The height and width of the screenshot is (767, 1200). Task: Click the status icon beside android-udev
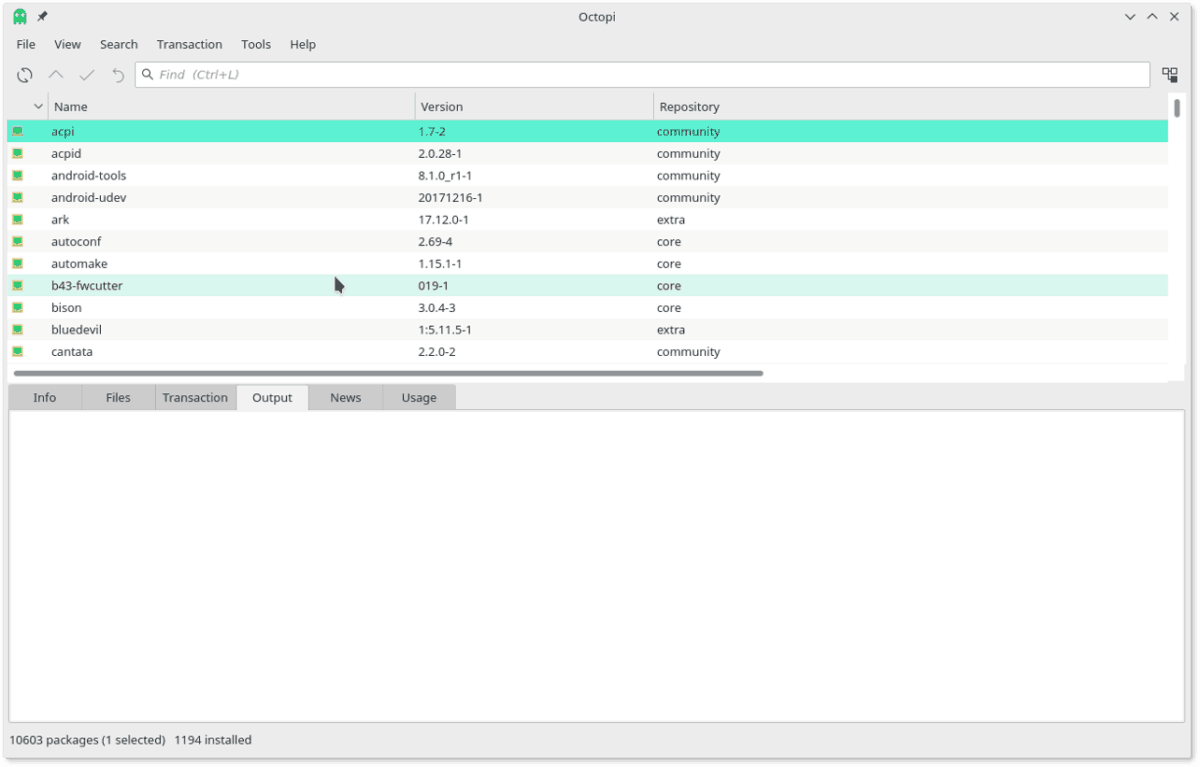pyautogui.click(x=18, y=198)
